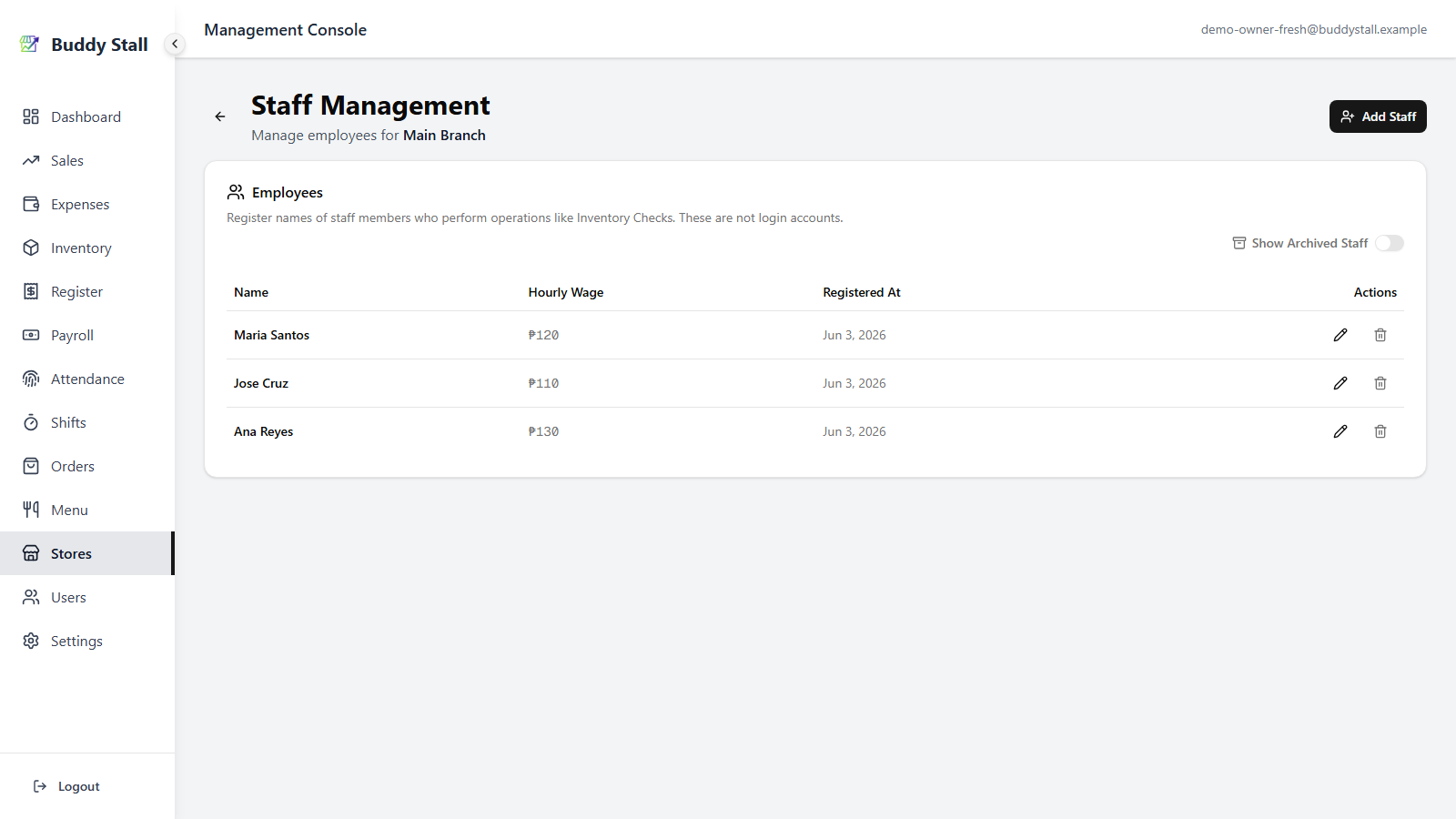The height and width of the screenshot is (819, 1456).
Task: Delete Ana Reyes with the trash icon
Action: (x=1380, y=431)
